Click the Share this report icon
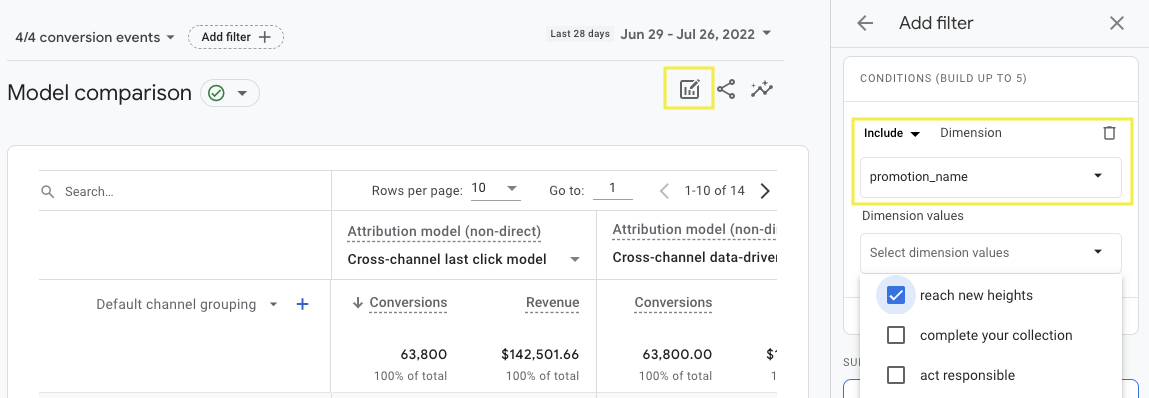The width and height of the screenshot is (1149, 398). tap(726, 89)
